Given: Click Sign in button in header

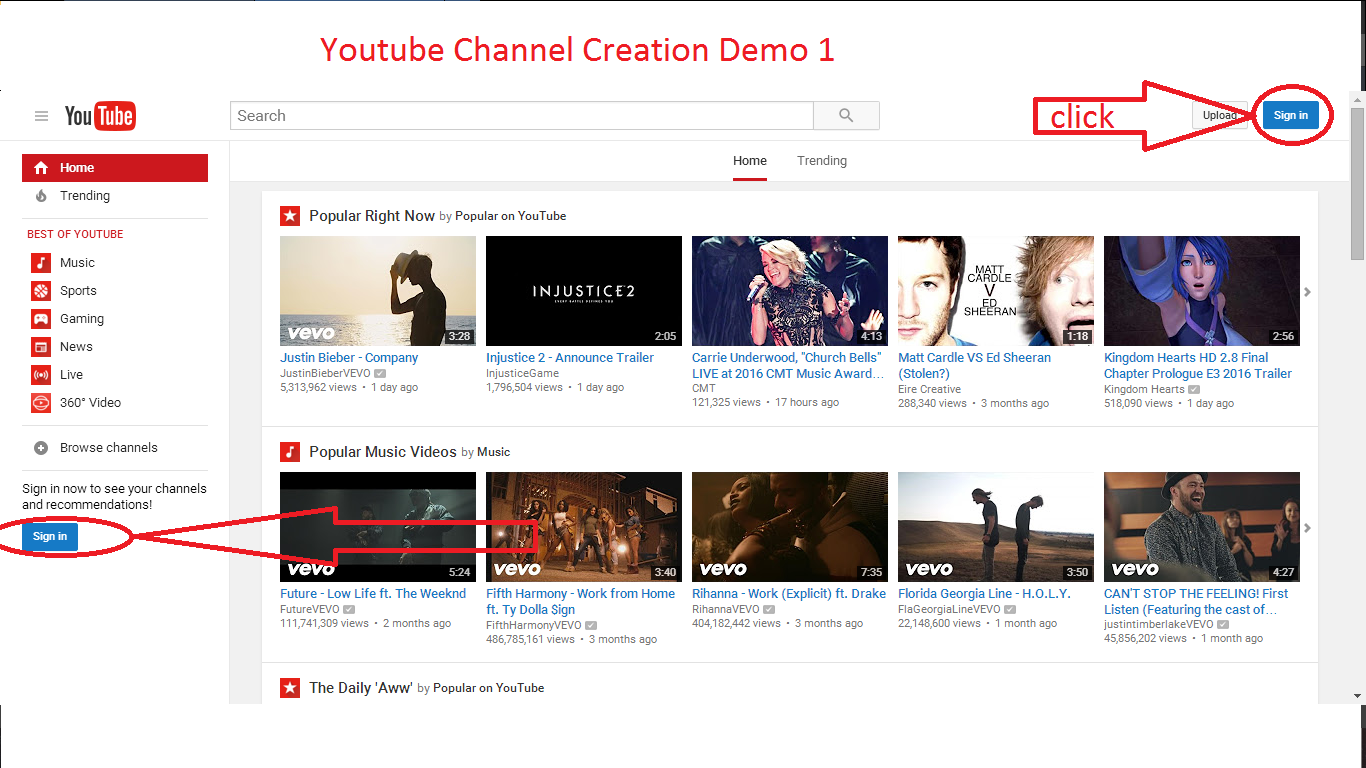Looking at the screenshot, I should pos(1291,115).
